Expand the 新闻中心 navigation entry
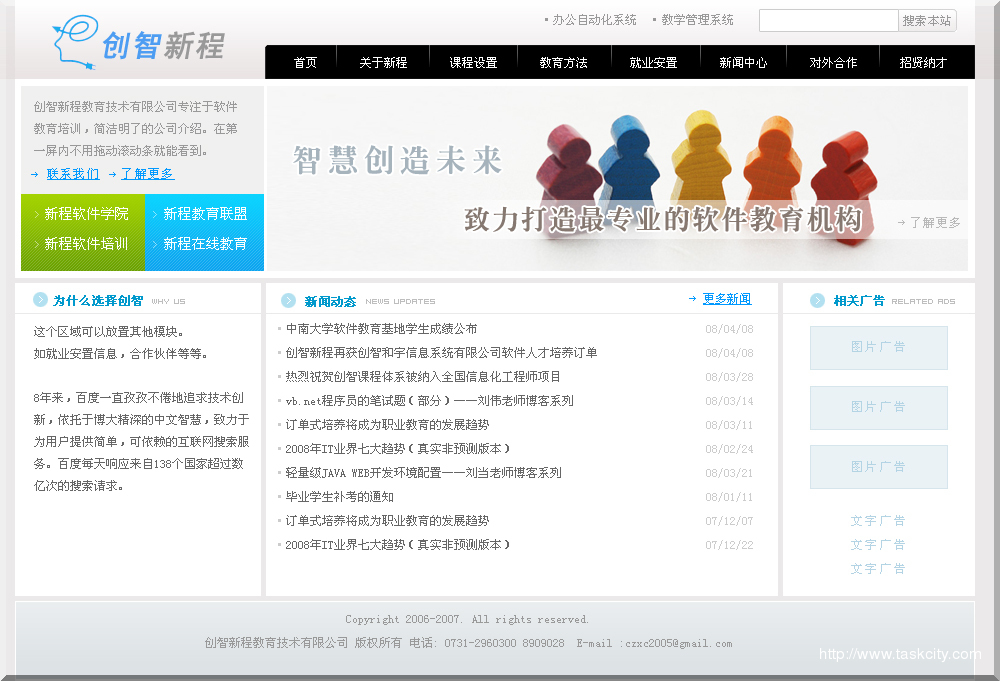 click(x=743, y=62)
